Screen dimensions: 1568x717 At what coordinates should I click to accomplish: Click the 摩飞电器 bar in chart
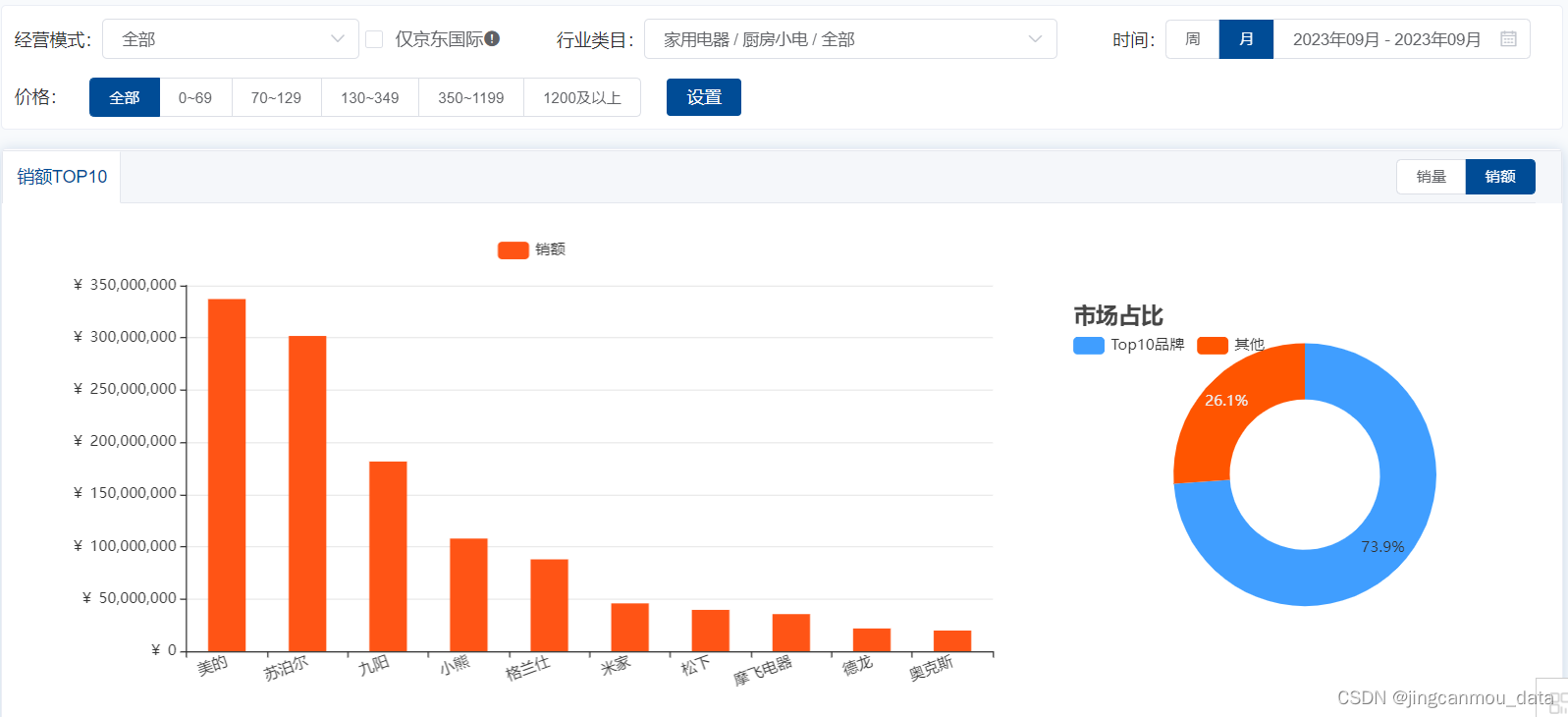click(x=790, y=633)
